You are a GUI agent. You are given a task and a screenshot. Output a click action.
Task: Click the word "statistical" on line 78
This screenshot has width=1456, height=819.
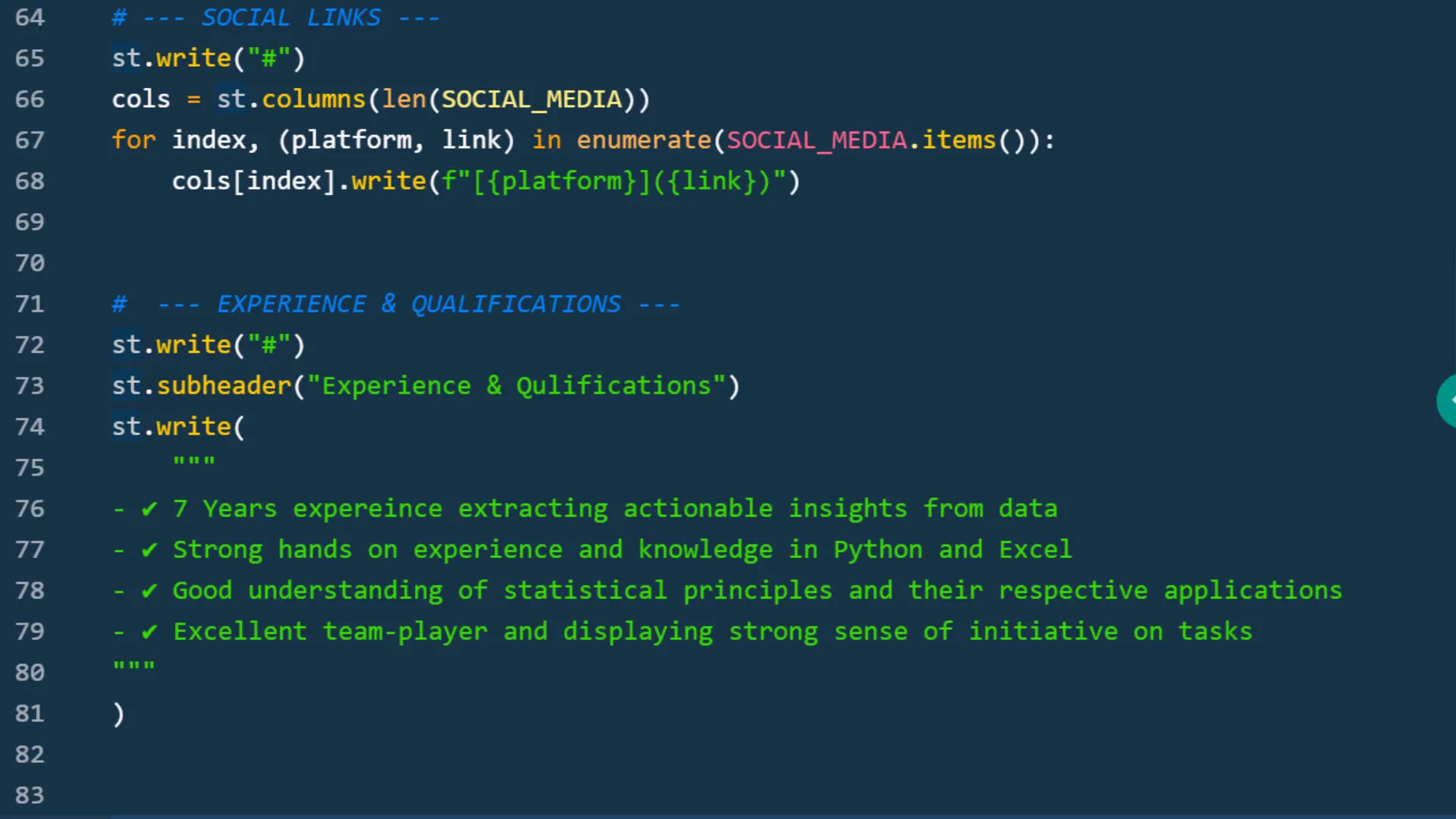(x=585, y=591)
